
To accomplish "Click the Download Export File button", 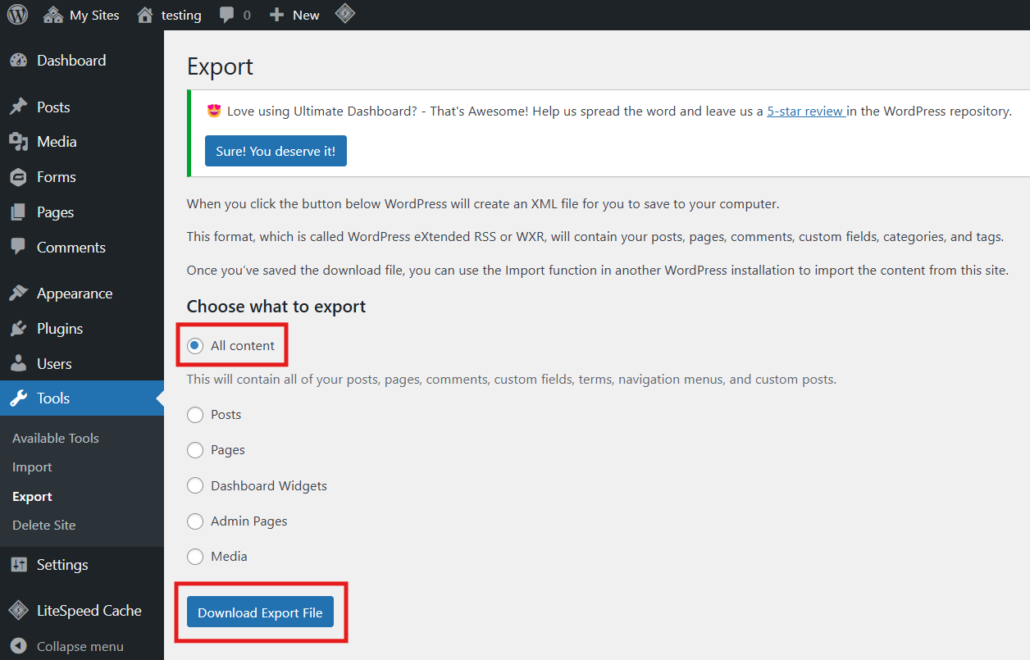I will click(x=260, y=612).
